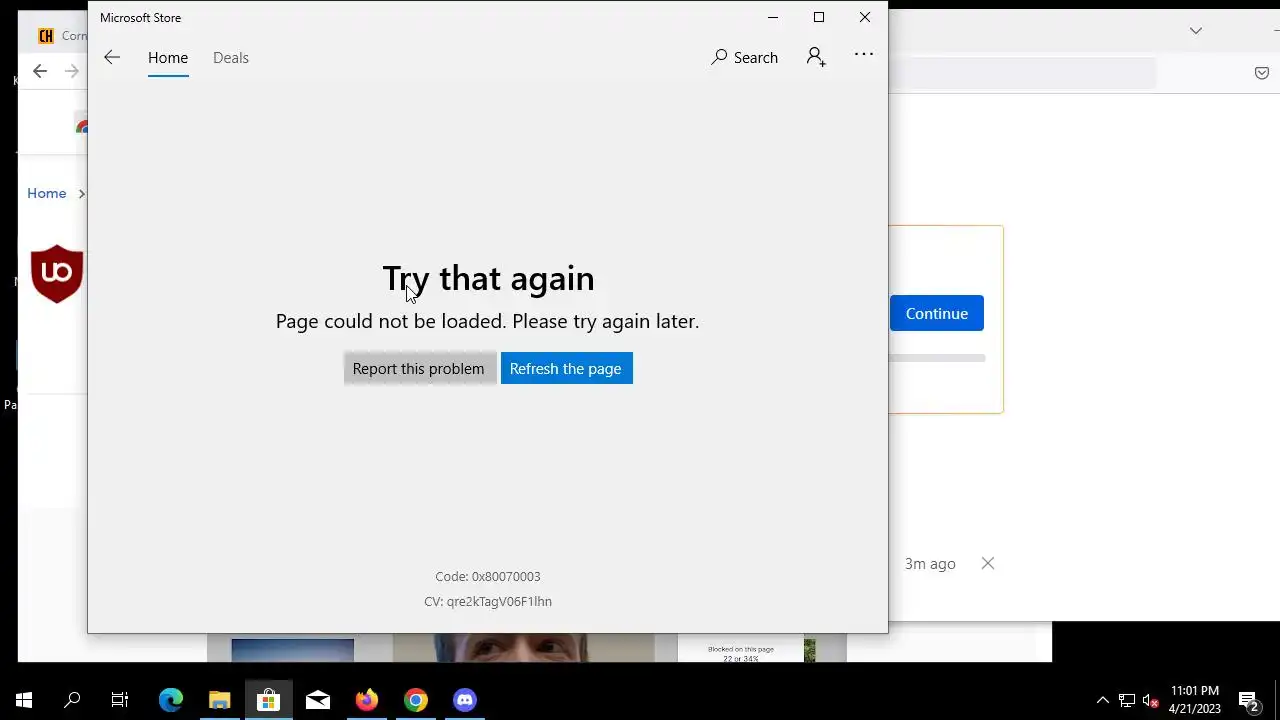Show hidden system tray icons
Viewport: 1280px width, 720px height.
coord(1103,700)
